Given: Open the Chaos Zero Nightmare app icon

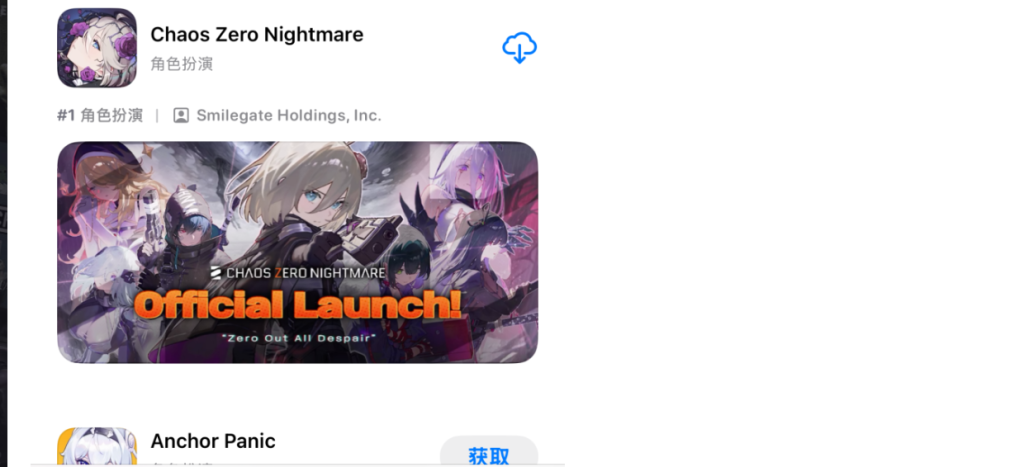Looking at the screenshot, I should (97, 48).
